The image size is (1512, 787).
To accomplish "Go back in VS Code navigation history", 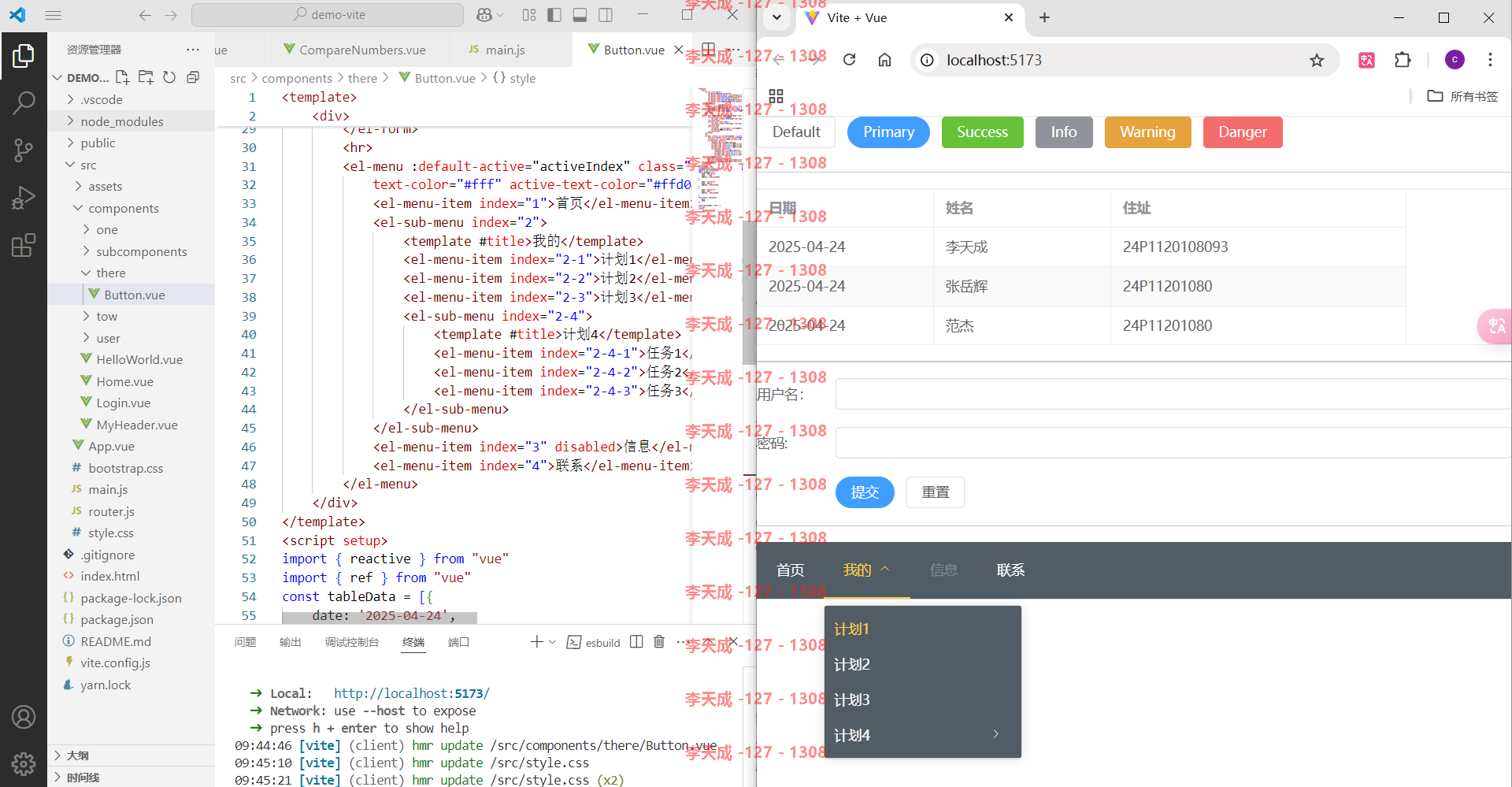I will (145, 15).
